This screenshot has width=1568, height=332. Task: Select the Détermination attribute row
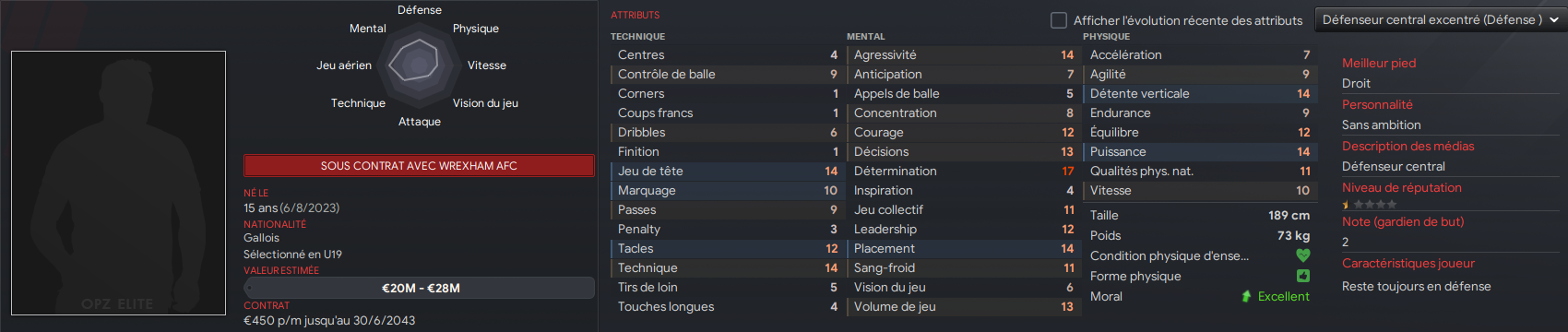click(962, 171)
